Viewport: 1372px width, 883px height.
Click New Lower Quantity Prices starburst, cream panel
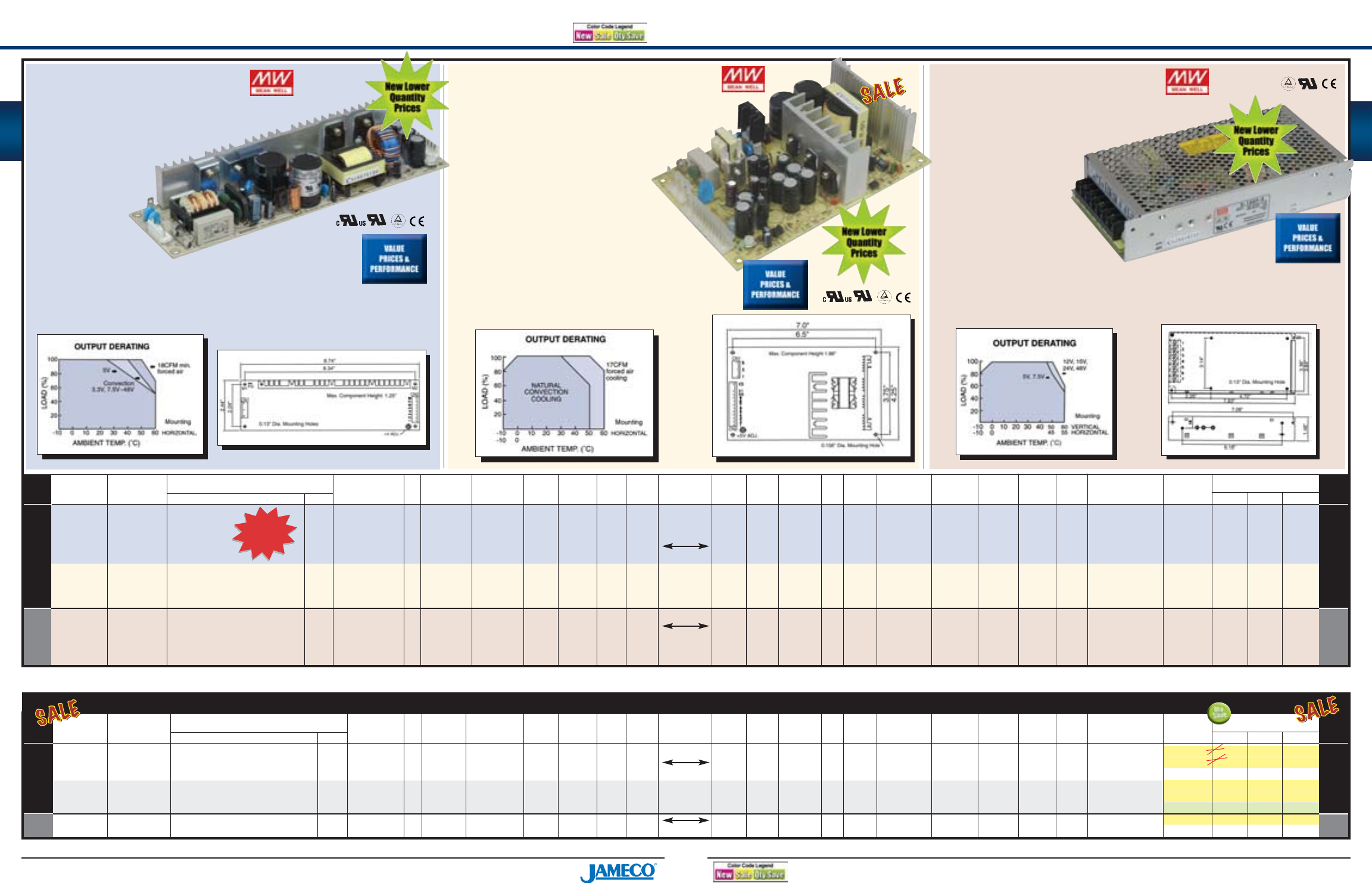(864, 241)
